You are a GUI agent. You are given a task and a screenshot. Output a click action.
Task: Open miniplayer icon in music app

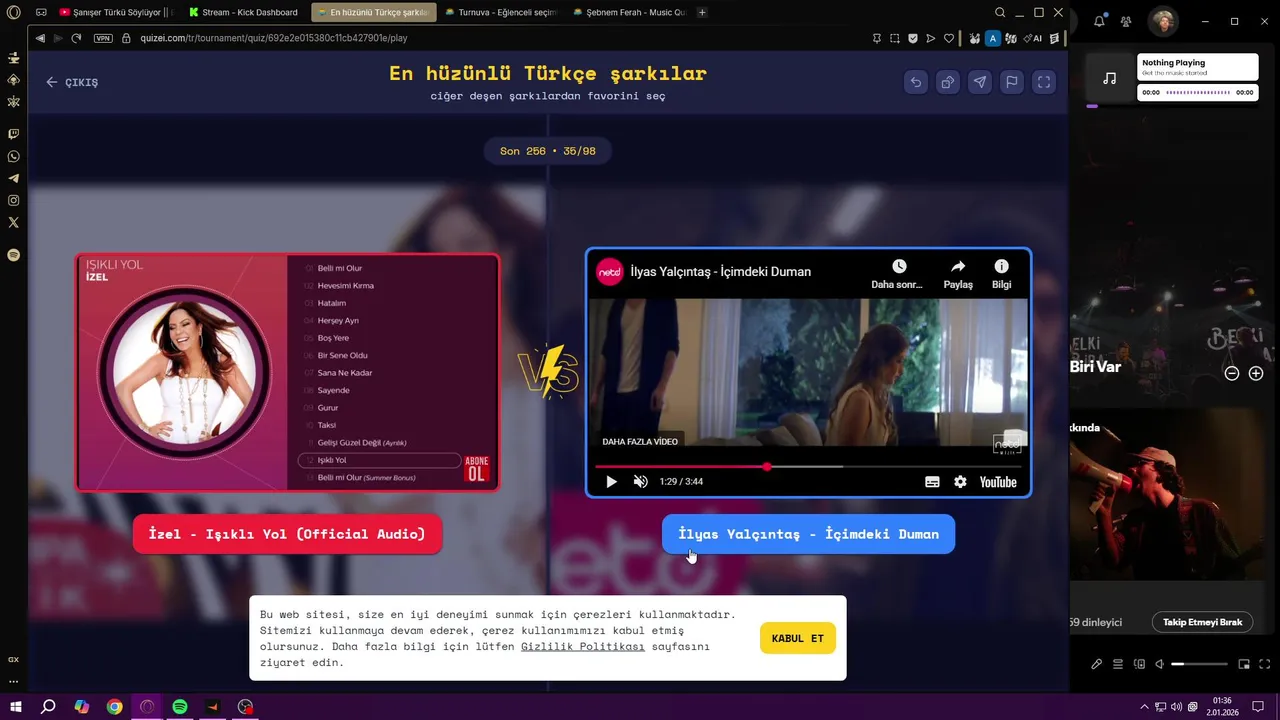1244,664
